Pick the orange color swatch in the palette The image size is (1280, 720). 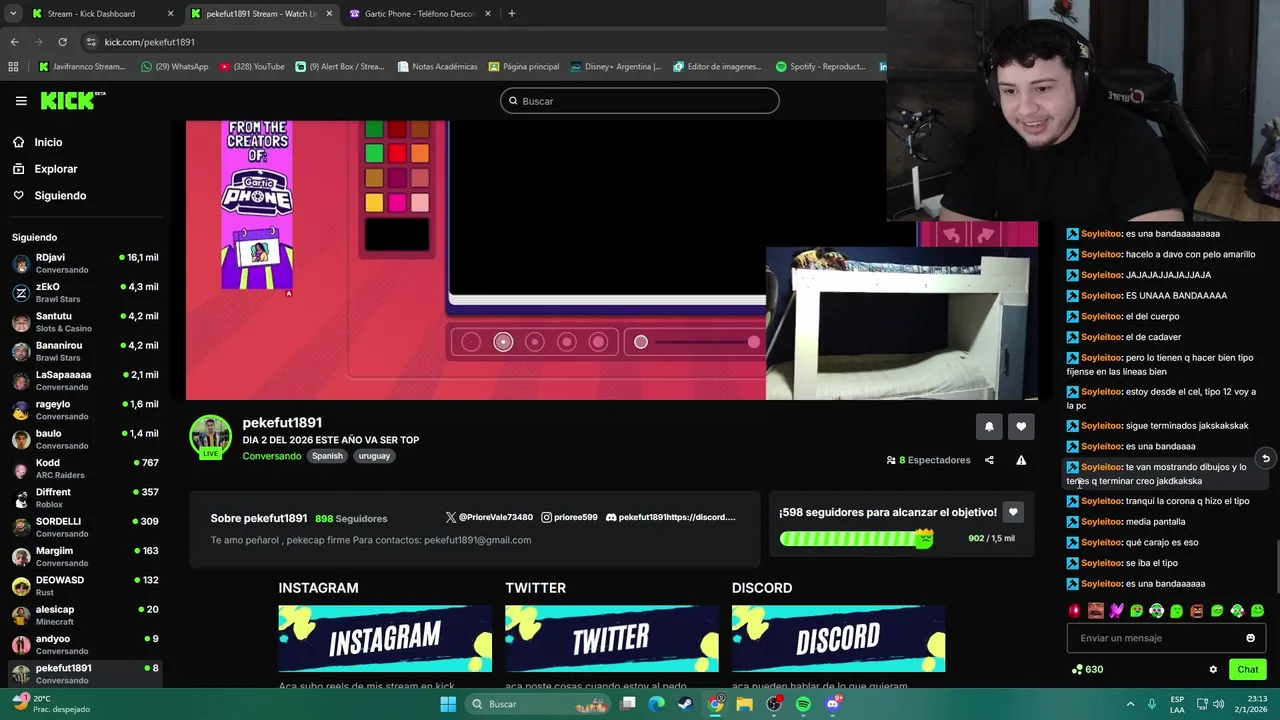tap(420, 153)
